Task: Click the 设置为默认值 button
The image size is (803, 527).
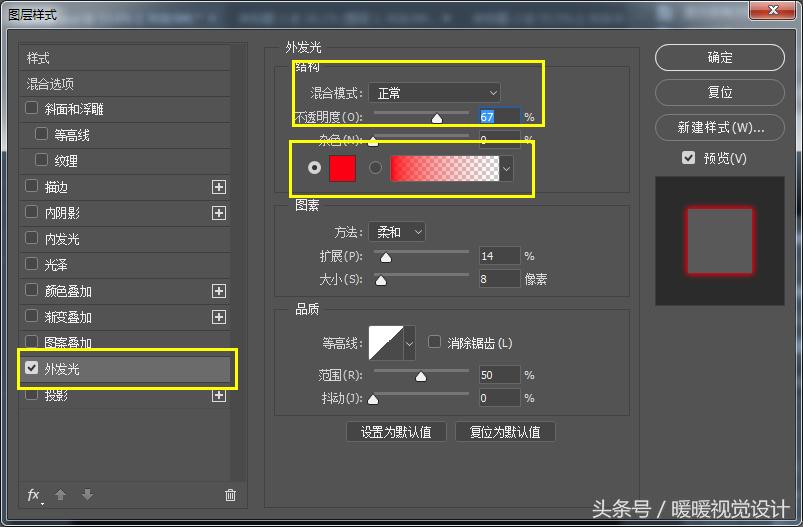Action: tap(396, 432)
